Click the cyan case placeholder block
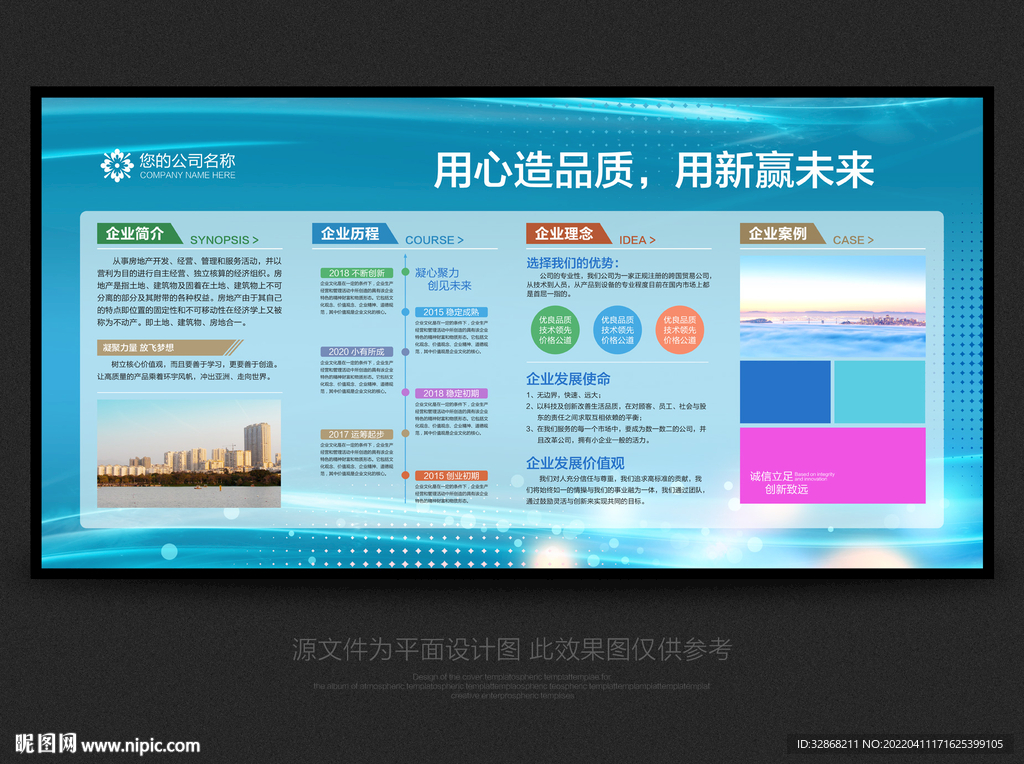 tap(880, 392)
